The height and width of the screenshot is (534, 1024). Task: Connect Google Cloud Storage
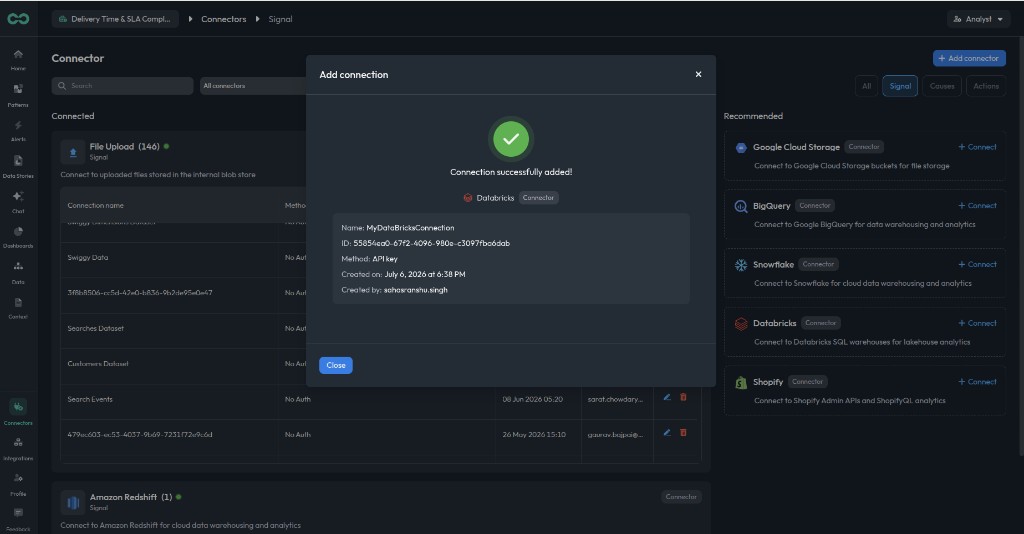pos(977,147)
